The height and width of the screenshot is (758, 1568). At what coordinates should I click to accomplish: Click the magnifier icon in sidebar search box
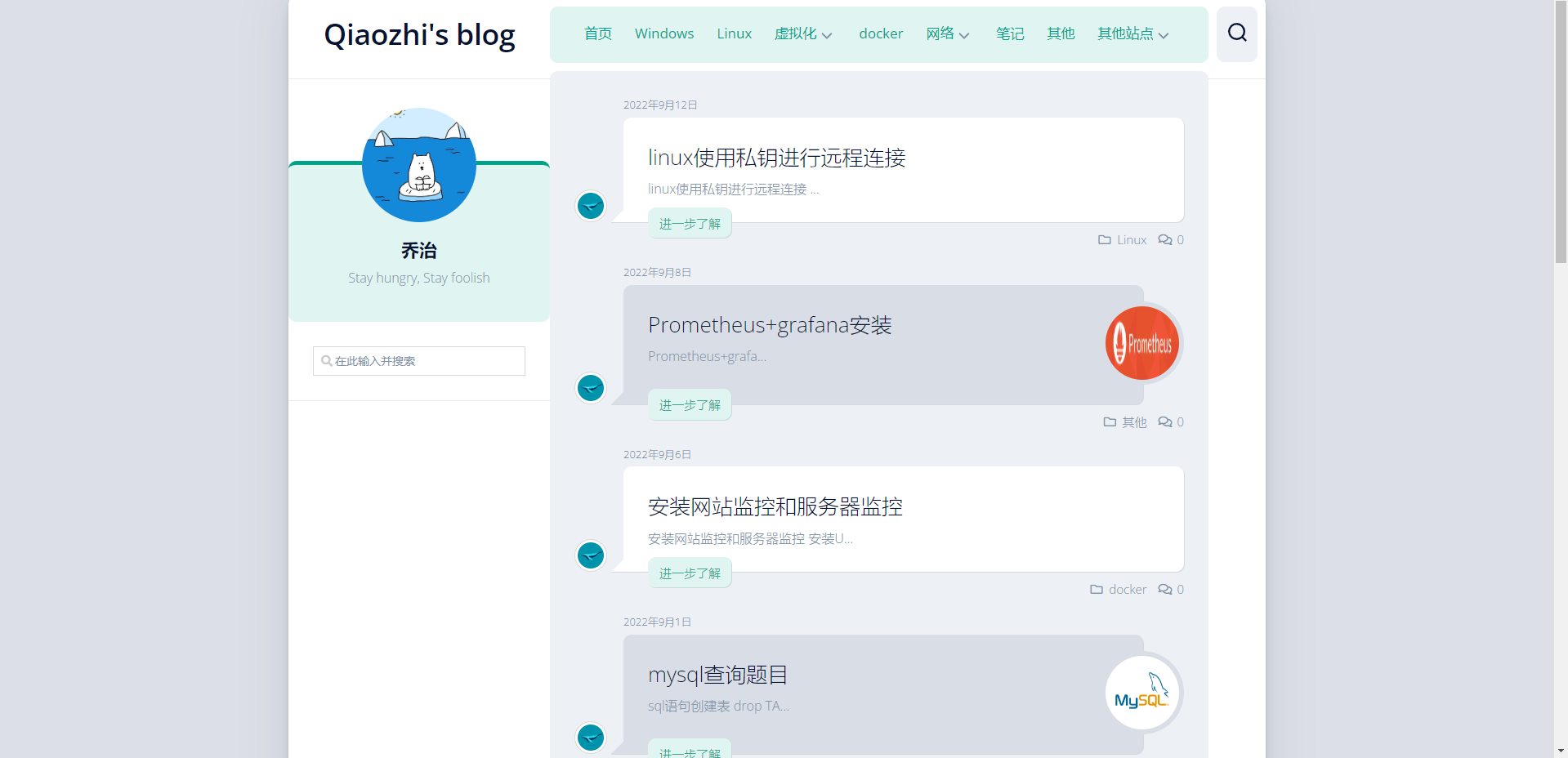point(327,361)
